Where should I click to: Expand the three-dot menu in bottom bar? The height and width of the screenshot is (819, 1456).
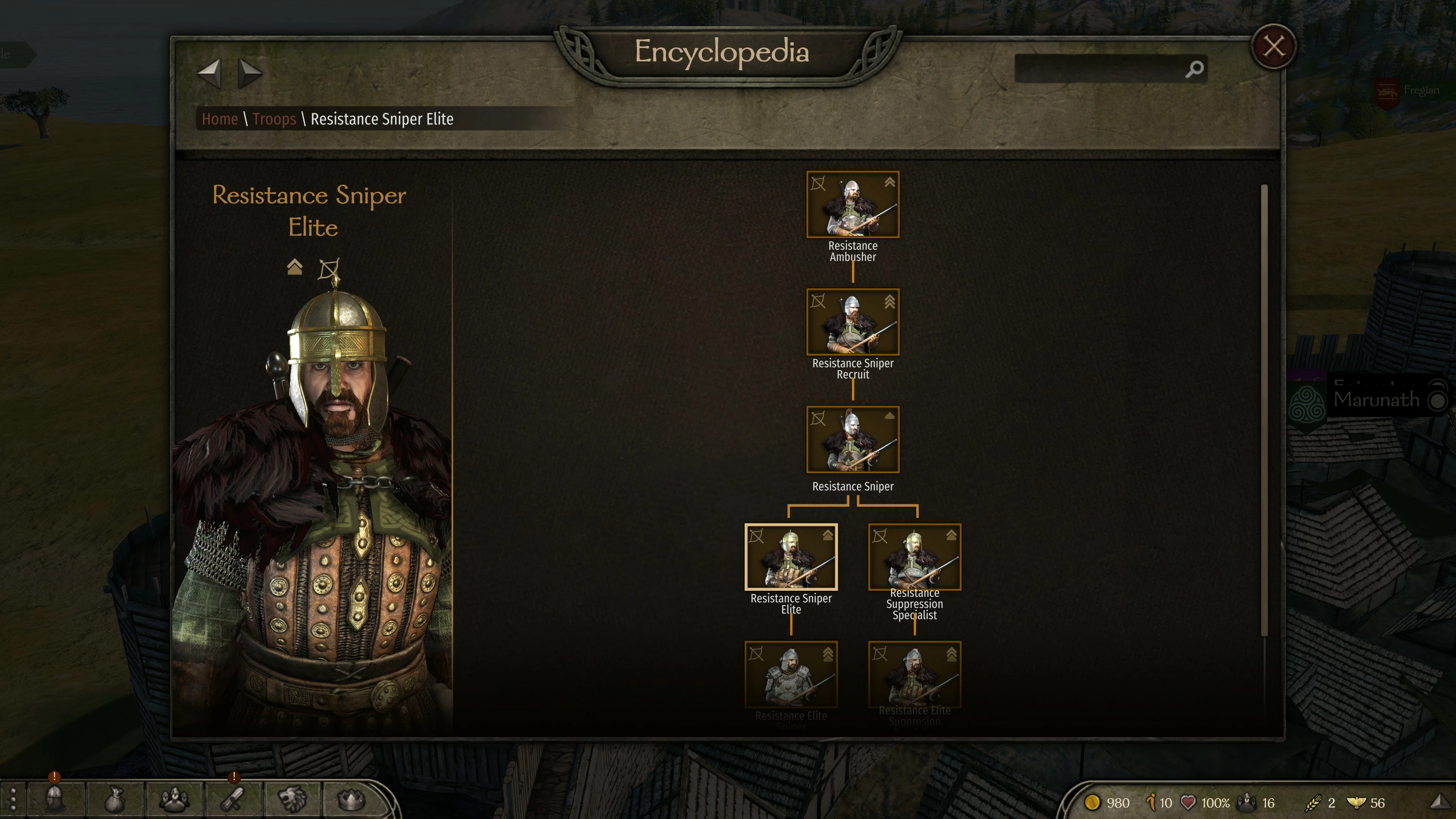tap(13, 800)
